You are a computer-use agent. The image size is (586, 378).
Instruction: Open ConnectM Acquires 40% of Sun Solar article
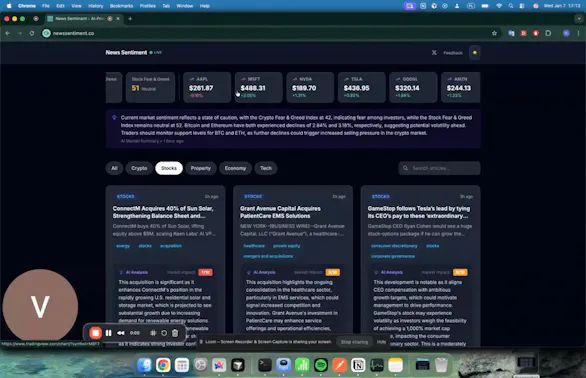pos(163,212)
